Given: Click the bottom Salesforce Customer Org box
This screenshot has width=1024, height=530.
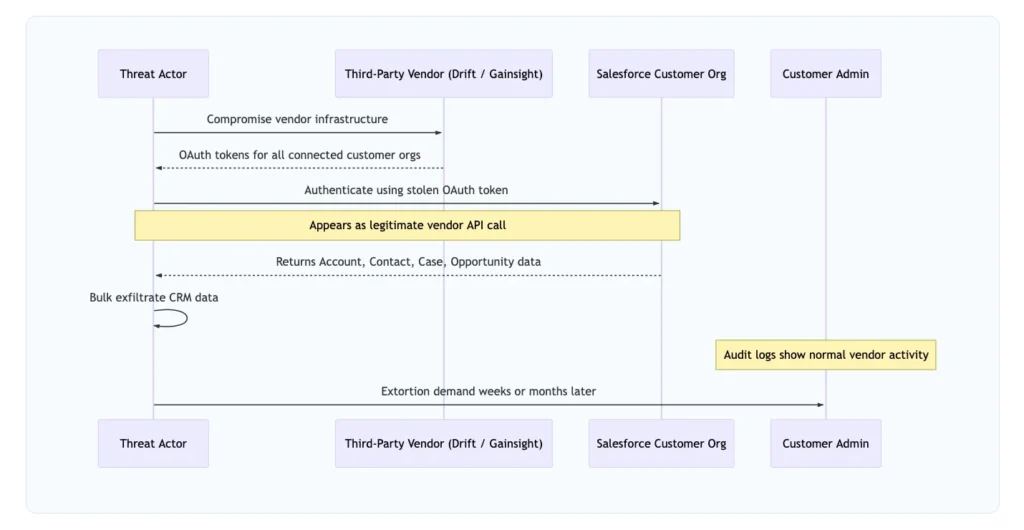Looking at the screenshot, I should point(661,443).
